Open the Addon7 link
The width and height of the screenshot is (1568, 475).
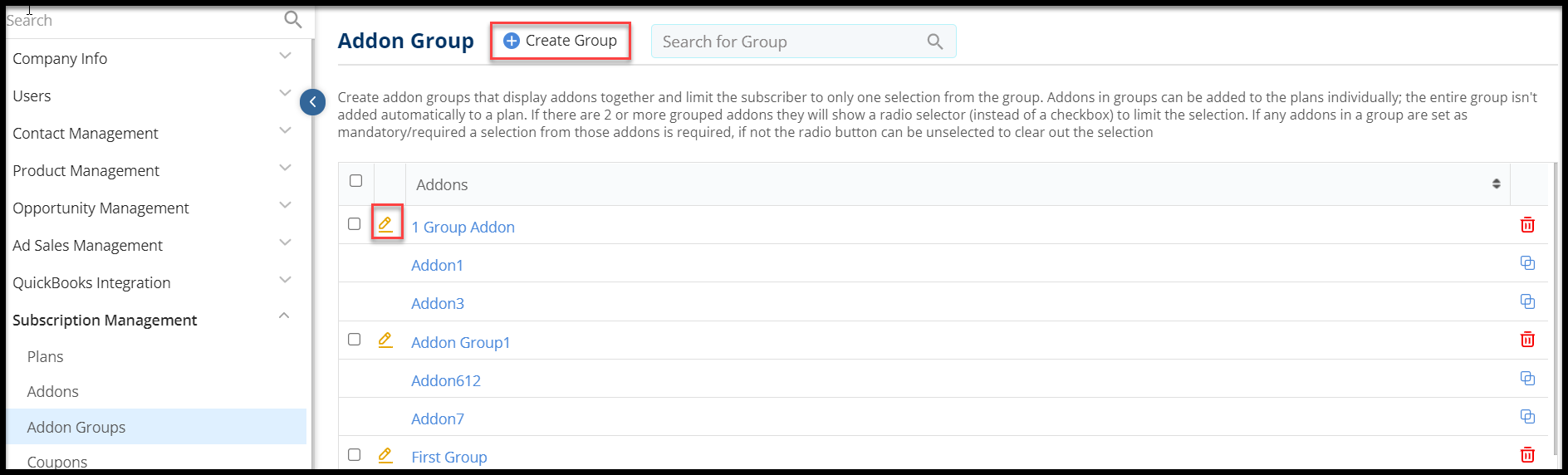point(438,419)
